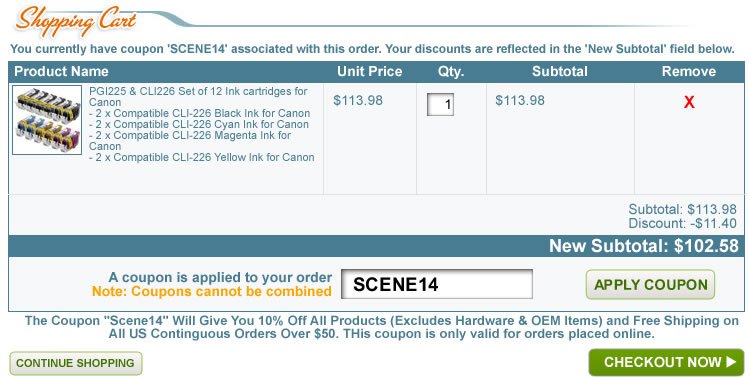
Task: Select the SCENE14 coupon code field
Action: point(437,284)
